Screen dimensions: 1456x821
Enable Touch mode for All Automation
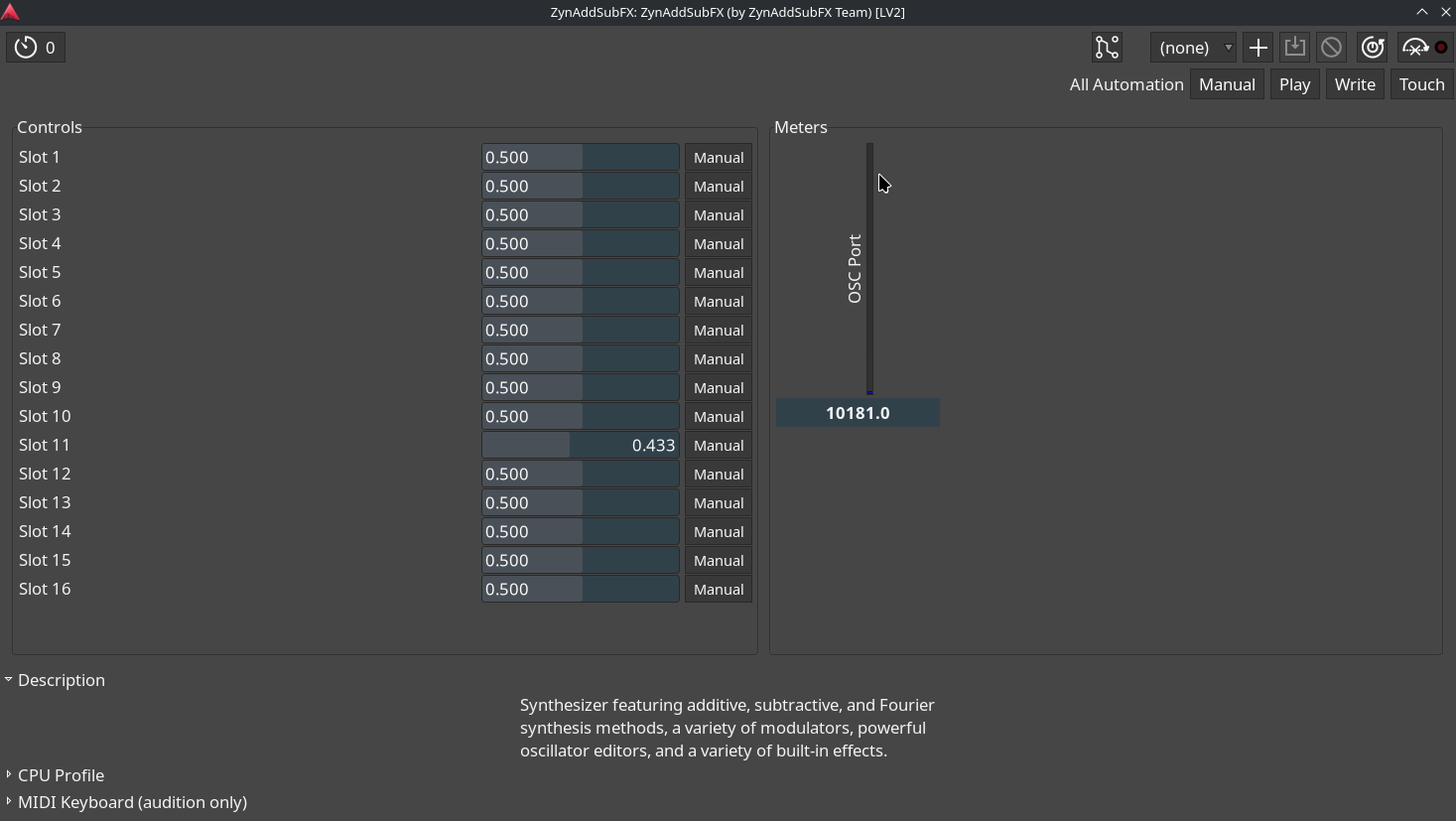pos(1421,84)
